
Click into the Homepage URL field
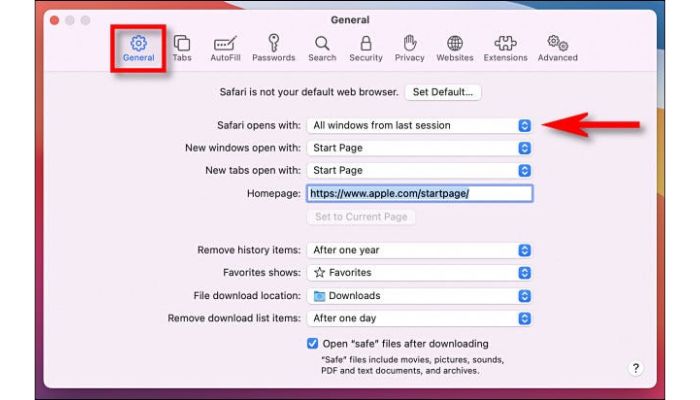click(419, 193)
